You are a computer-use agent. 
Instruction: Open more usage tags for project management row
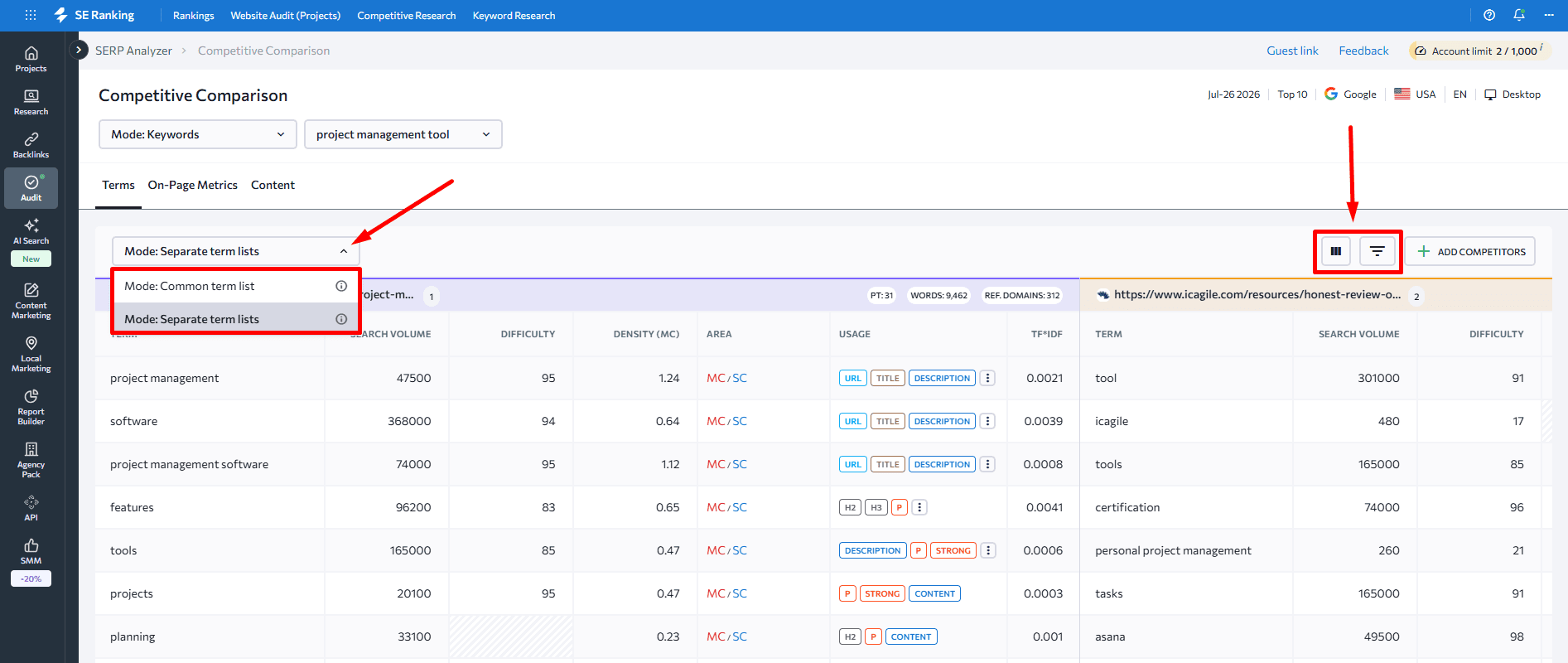click(x=987, y=378)
